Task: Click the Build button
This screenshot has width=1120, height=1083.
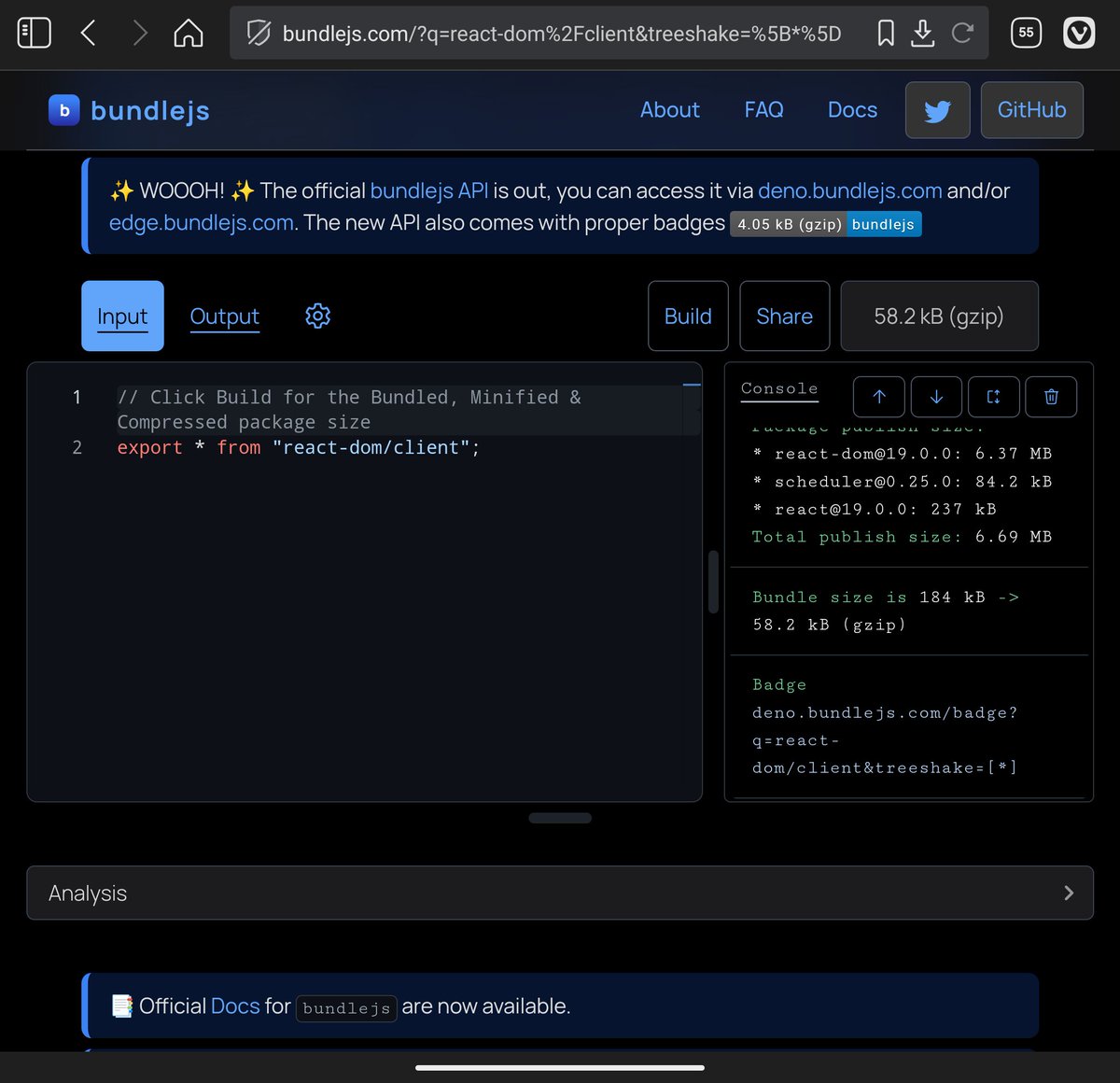Action: coord(688,316)
